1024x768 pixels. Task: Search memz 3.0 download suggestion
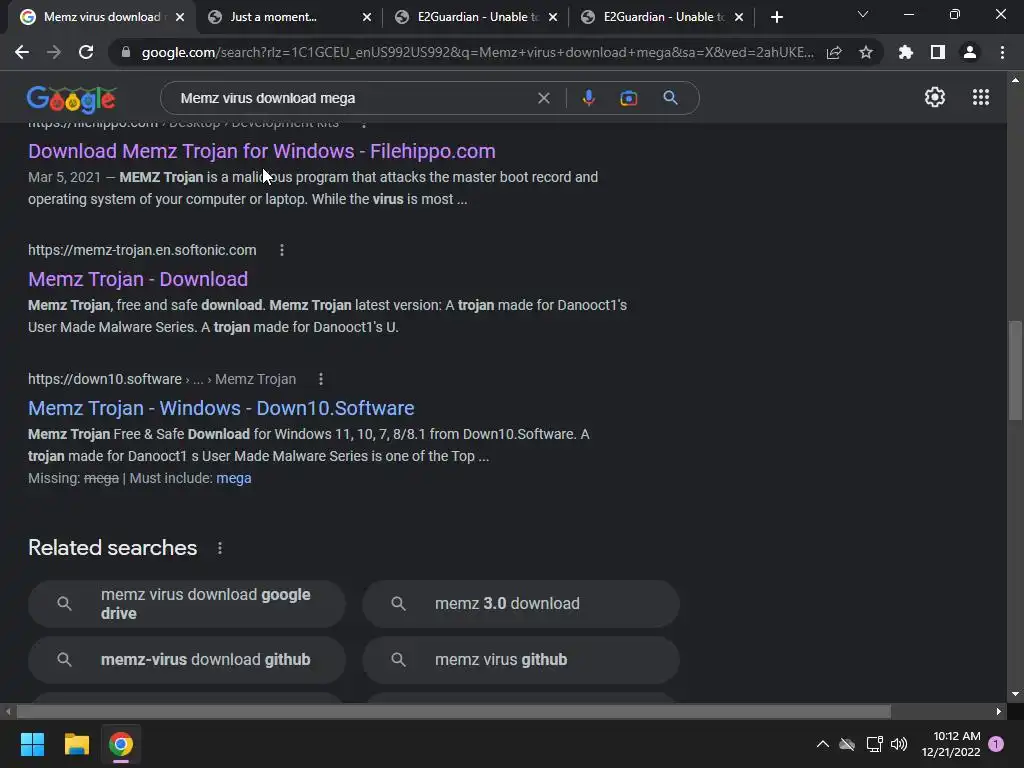tap(521, 604)
